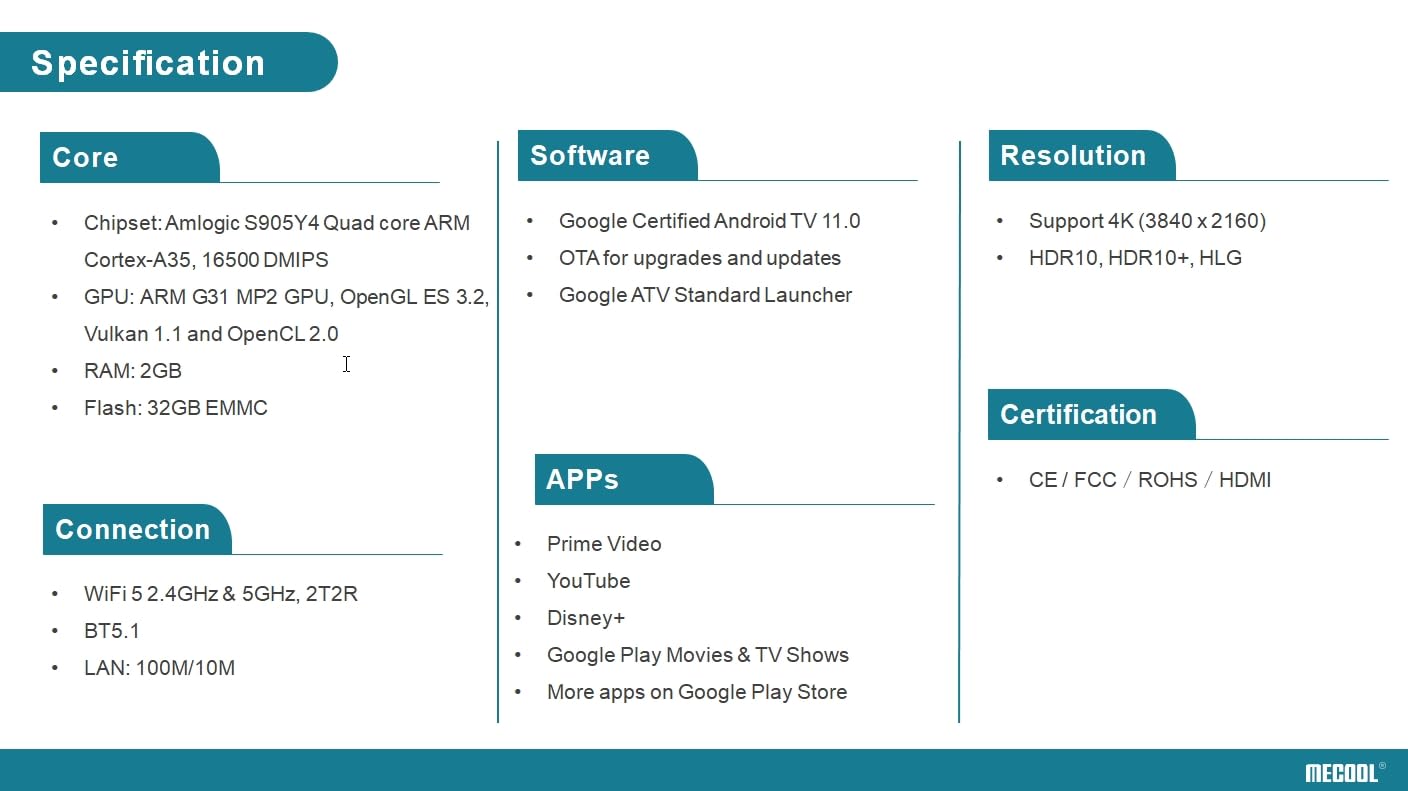This screenshot has width=1408, height=791.
Task: Click the Specification title banner
Action: (x=148, y=63)
